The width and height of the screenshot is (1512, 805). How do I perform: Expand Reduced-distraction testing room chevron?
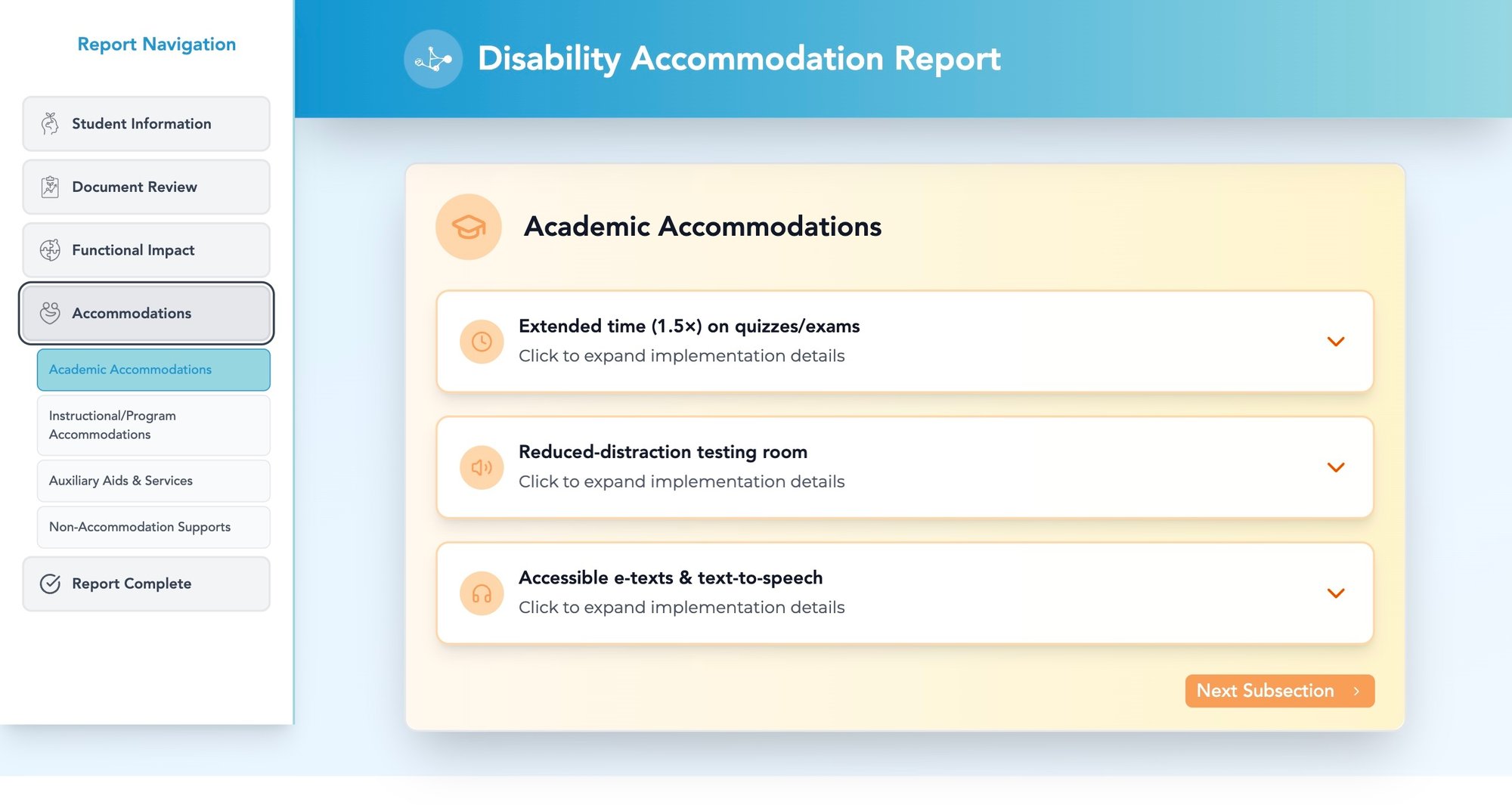tap(1336, 467)
